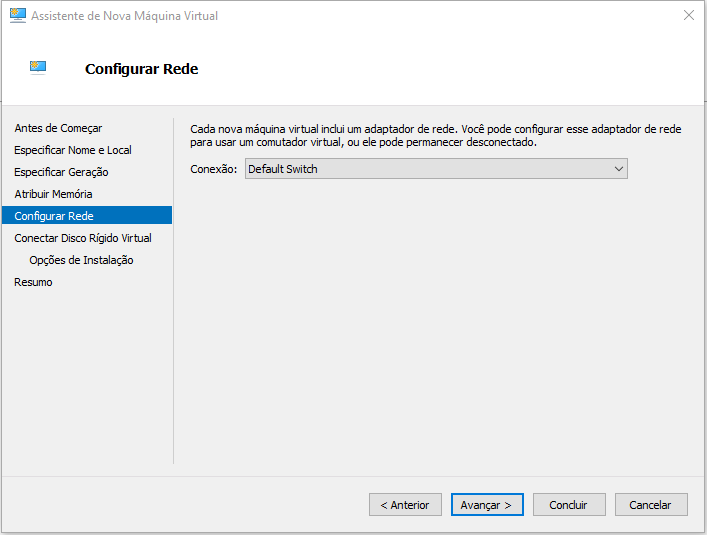Go to the Resumo step
Image resolution: width=707 pixels, height=535 pixels.
click(x=33, y=282)
